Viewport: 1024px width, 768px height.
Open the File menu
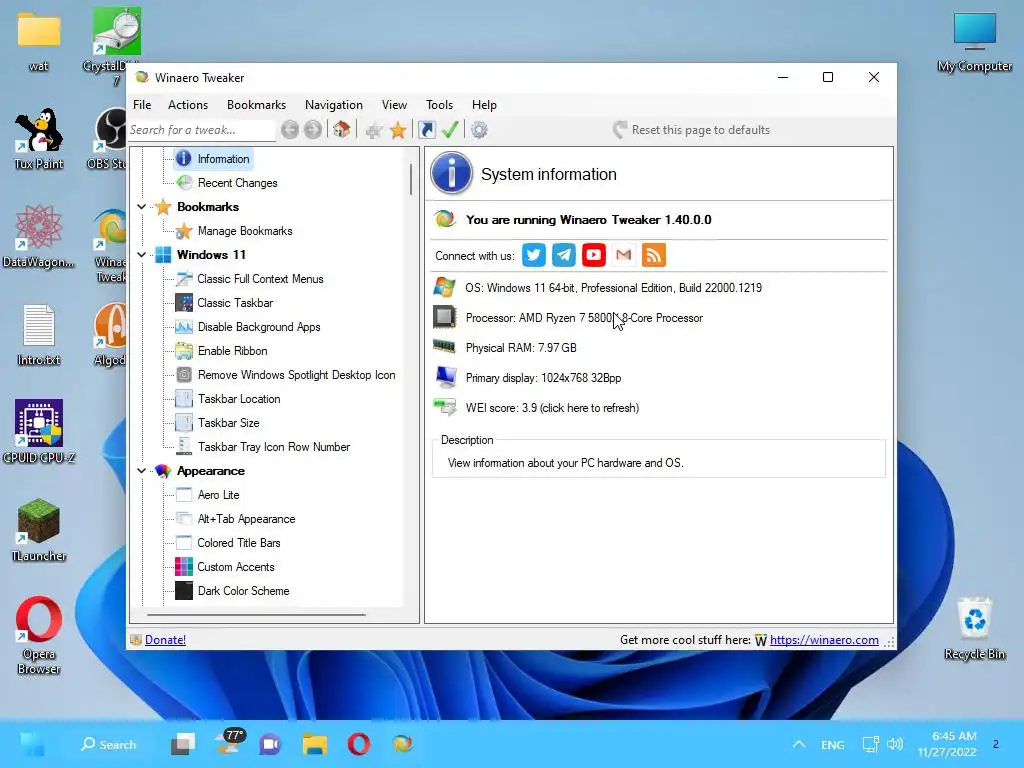point(142,104)
